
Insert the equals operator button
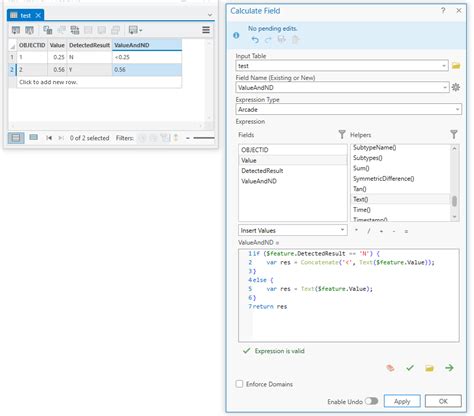tap(406, 231)
